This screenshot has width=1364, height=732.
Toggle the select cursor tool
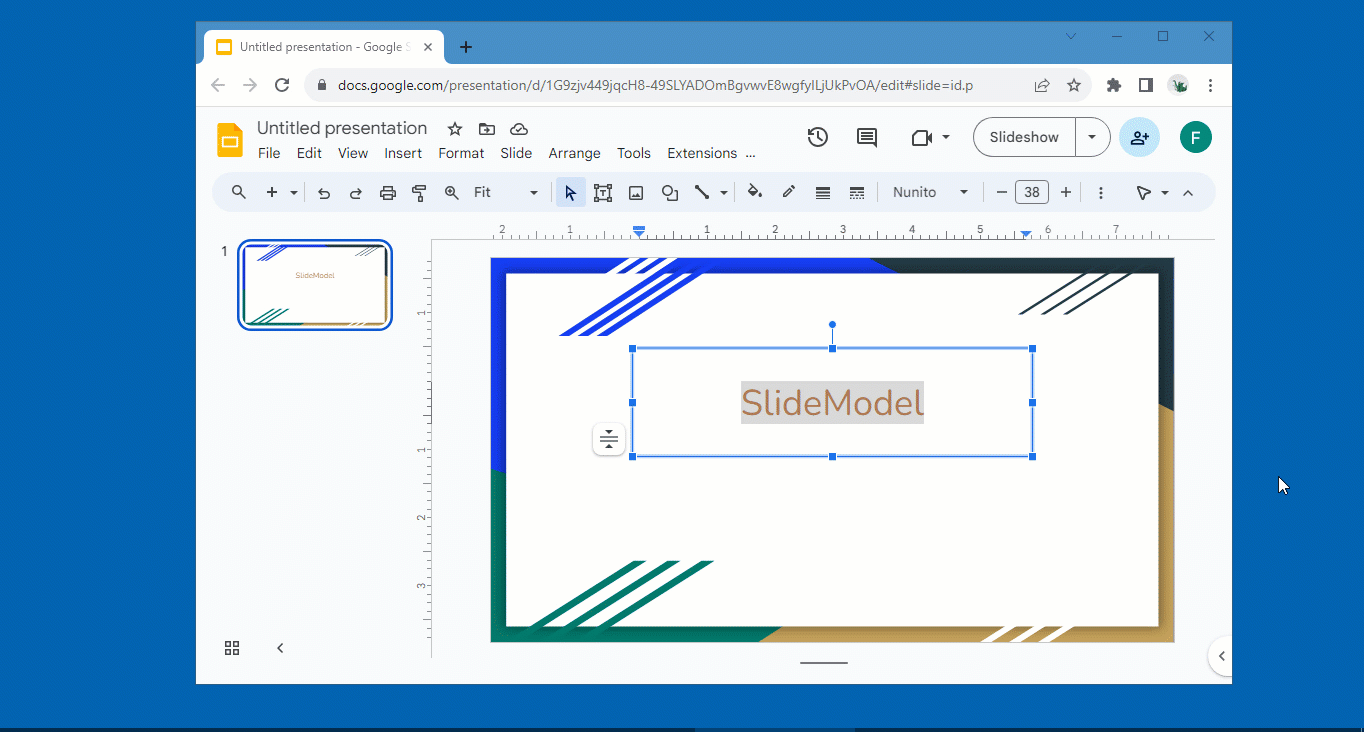click(x=570, y=192)
